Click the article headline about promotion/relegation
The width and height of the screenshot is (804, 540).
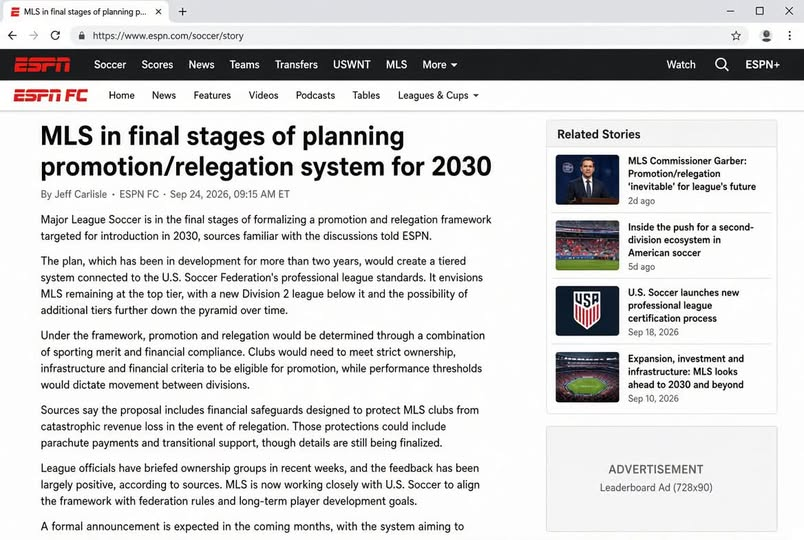click(x=266, y=151)
